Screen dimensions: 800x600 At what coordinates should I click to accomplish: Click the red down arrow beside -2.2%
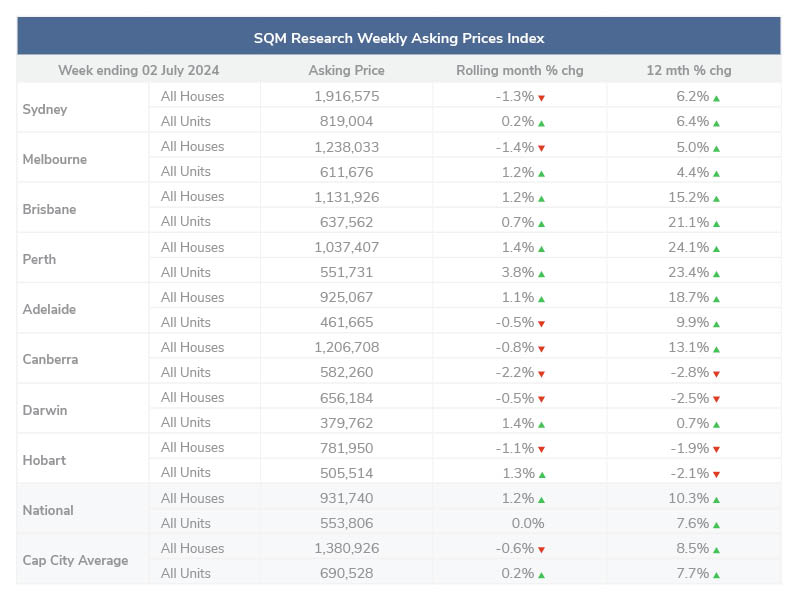click(x=541, y=374)
